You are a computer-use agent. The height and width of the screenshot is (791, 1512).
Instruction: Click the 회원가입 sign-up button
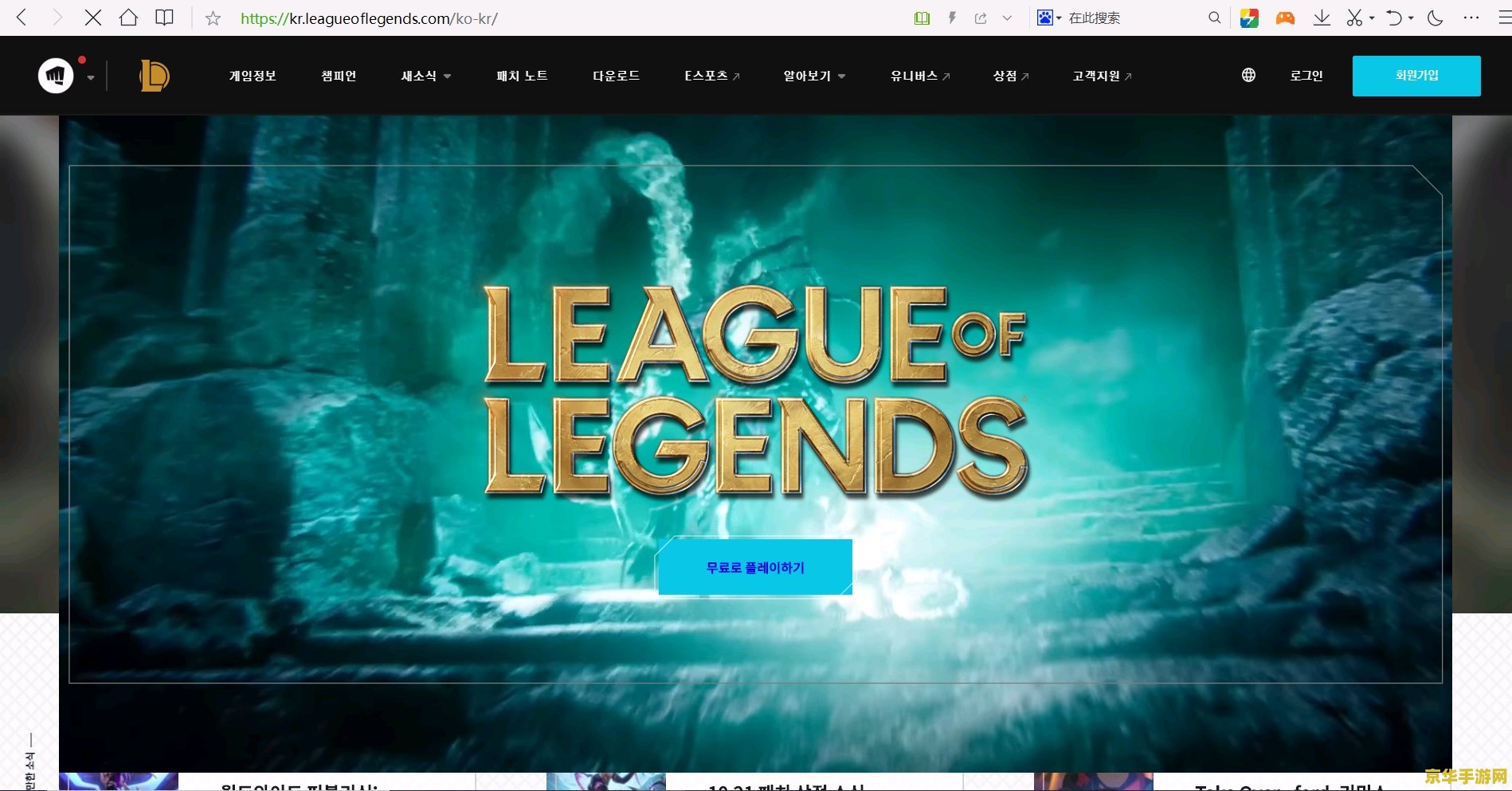click(1416, 76)
